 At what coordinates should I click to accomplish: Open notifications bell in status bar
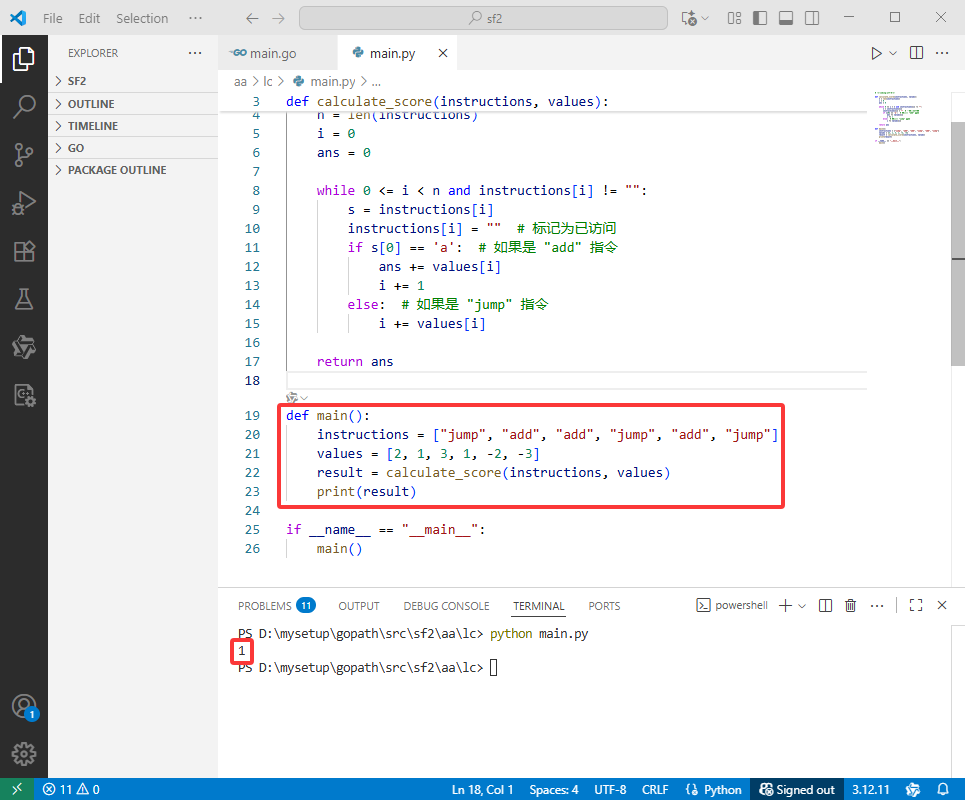943,790
